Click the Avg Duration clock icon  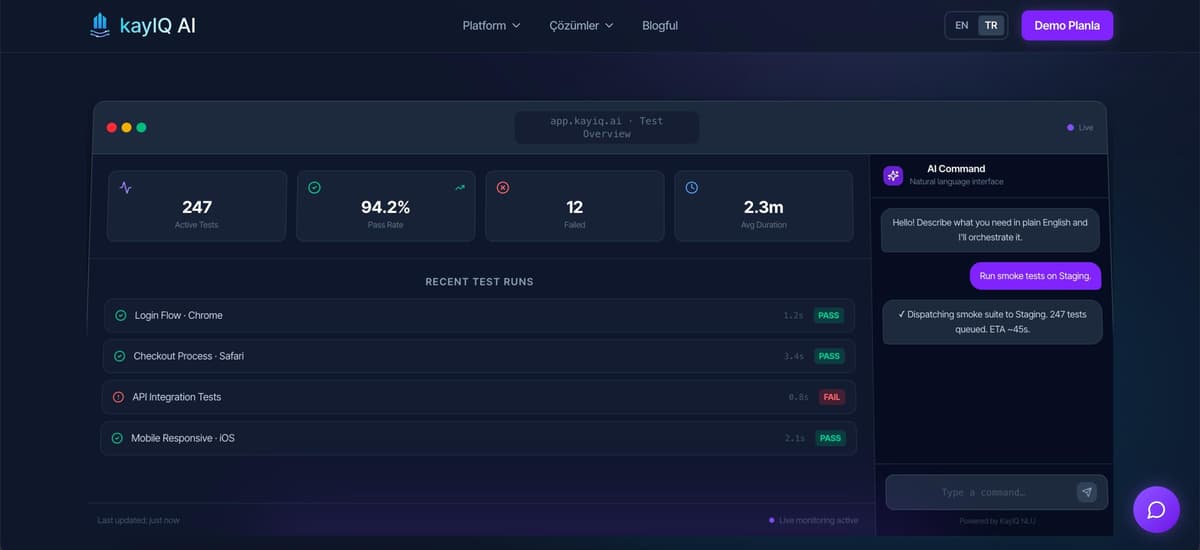point(692,187)
